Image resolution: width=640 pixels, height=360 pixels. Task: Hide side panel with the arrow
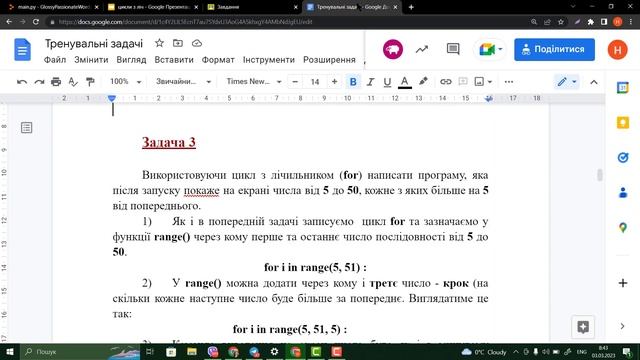[x=622, y=326]
